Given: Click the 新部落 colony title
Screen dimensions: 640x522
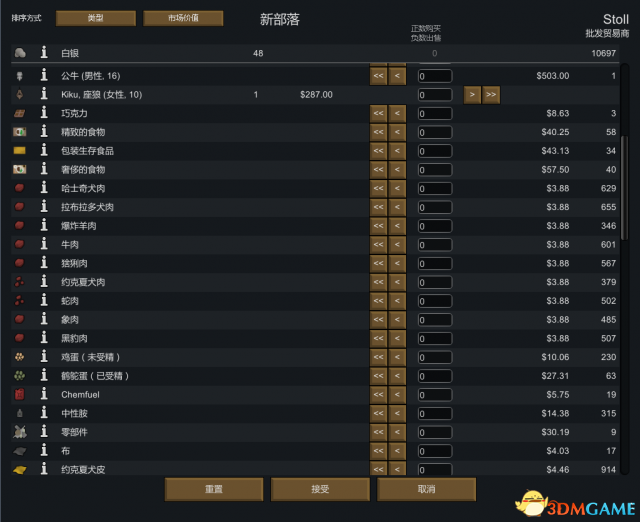Looking at the screenshot, I should [280, 19].
